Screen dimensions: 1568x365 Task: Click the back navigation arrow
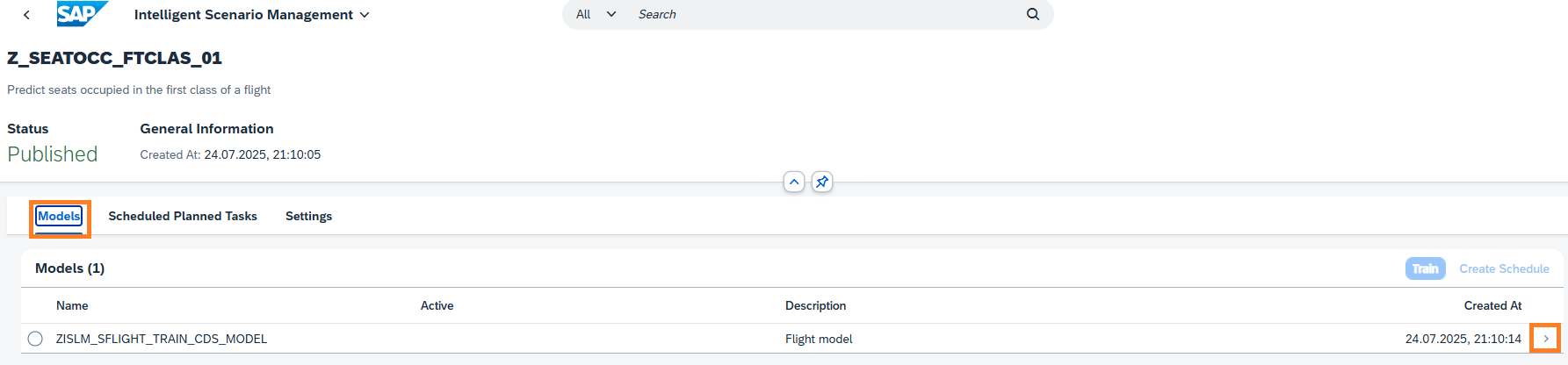click(26, 15)
